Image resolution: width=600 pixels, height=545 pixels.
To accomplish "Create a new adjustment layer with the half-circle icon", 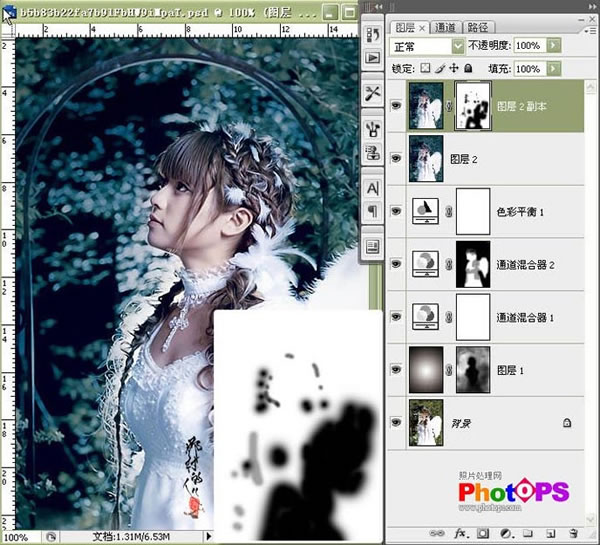I will coord(506,533).
